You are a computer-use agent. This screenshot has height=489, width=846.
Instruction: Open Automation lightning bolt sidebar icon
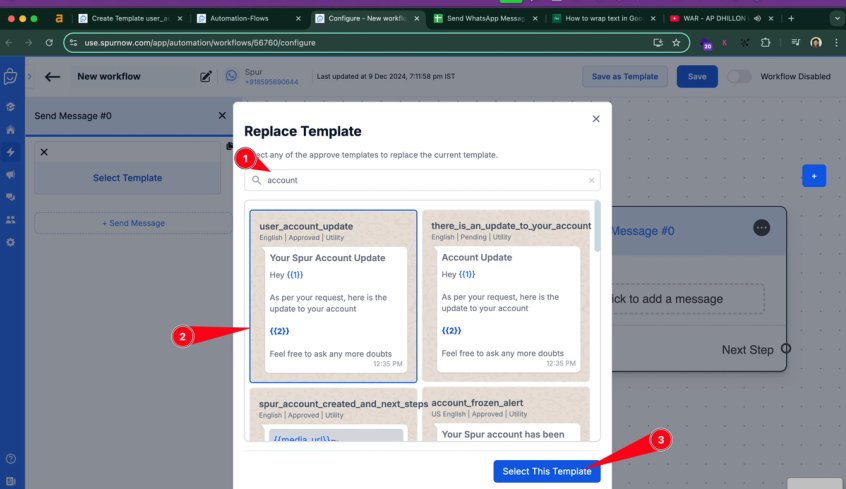pyautogui.click(x=10, y=152)
